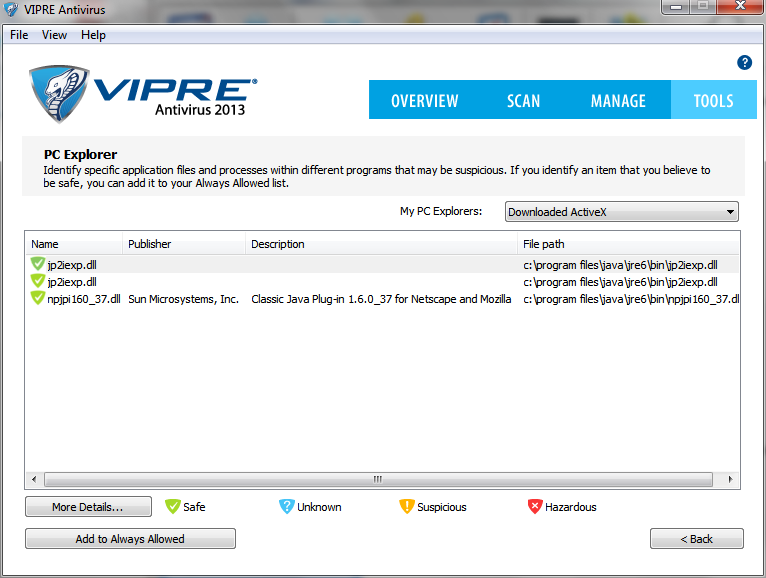Image resolution: width=766 pixels, height=578 pixels.
Task: Minimize the VIPRE Antivirus window
Action: (676, 6)
